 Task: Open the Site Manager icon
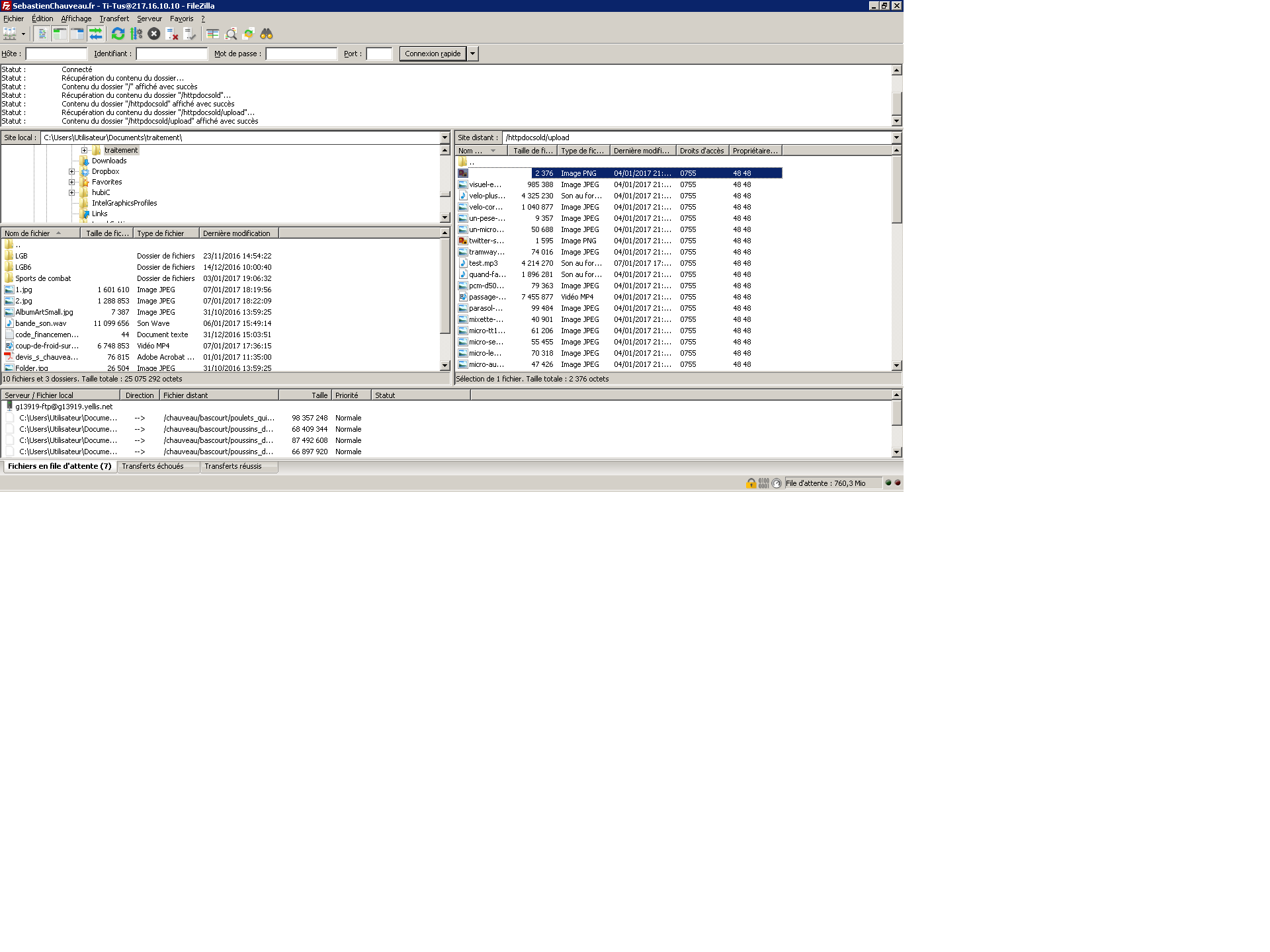pos(9,34)
